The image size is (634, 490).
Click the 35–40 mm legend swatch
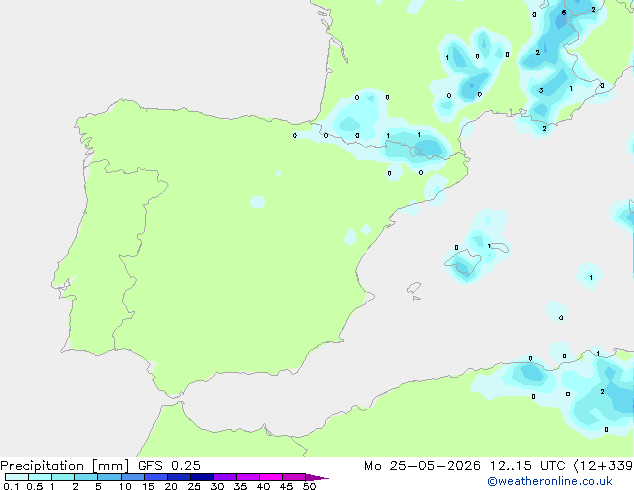(248, 477)
